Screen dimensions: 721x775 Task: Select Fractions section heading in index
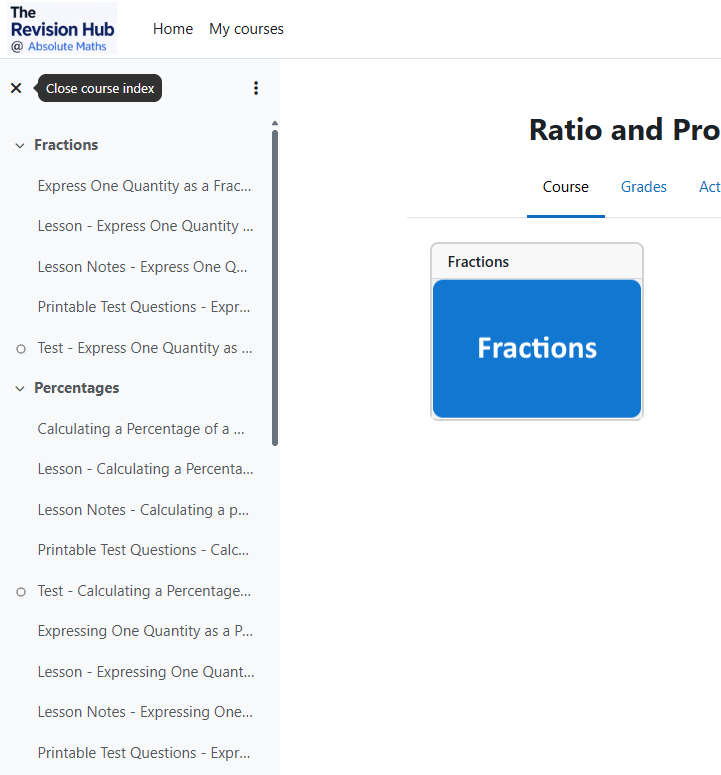point(66,145)
